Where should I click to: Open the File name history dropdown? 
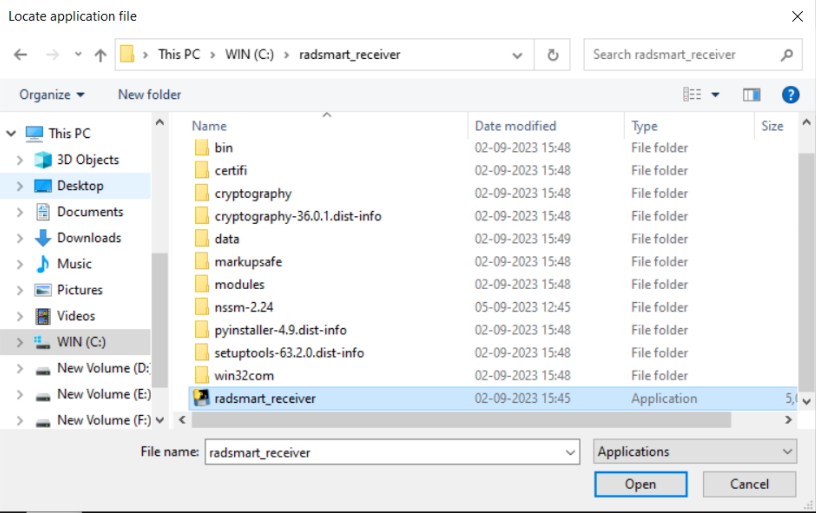tap(570, 452)
